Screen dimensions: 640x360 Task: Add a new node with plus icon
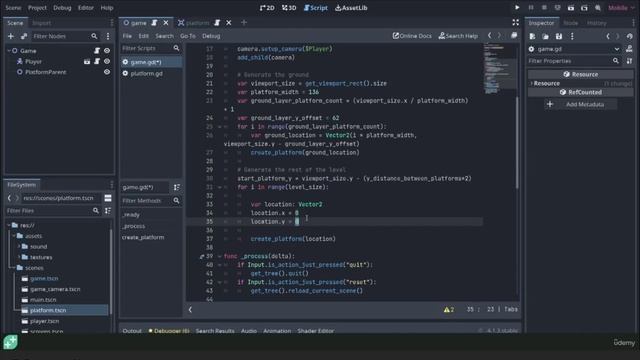(11, 36)
